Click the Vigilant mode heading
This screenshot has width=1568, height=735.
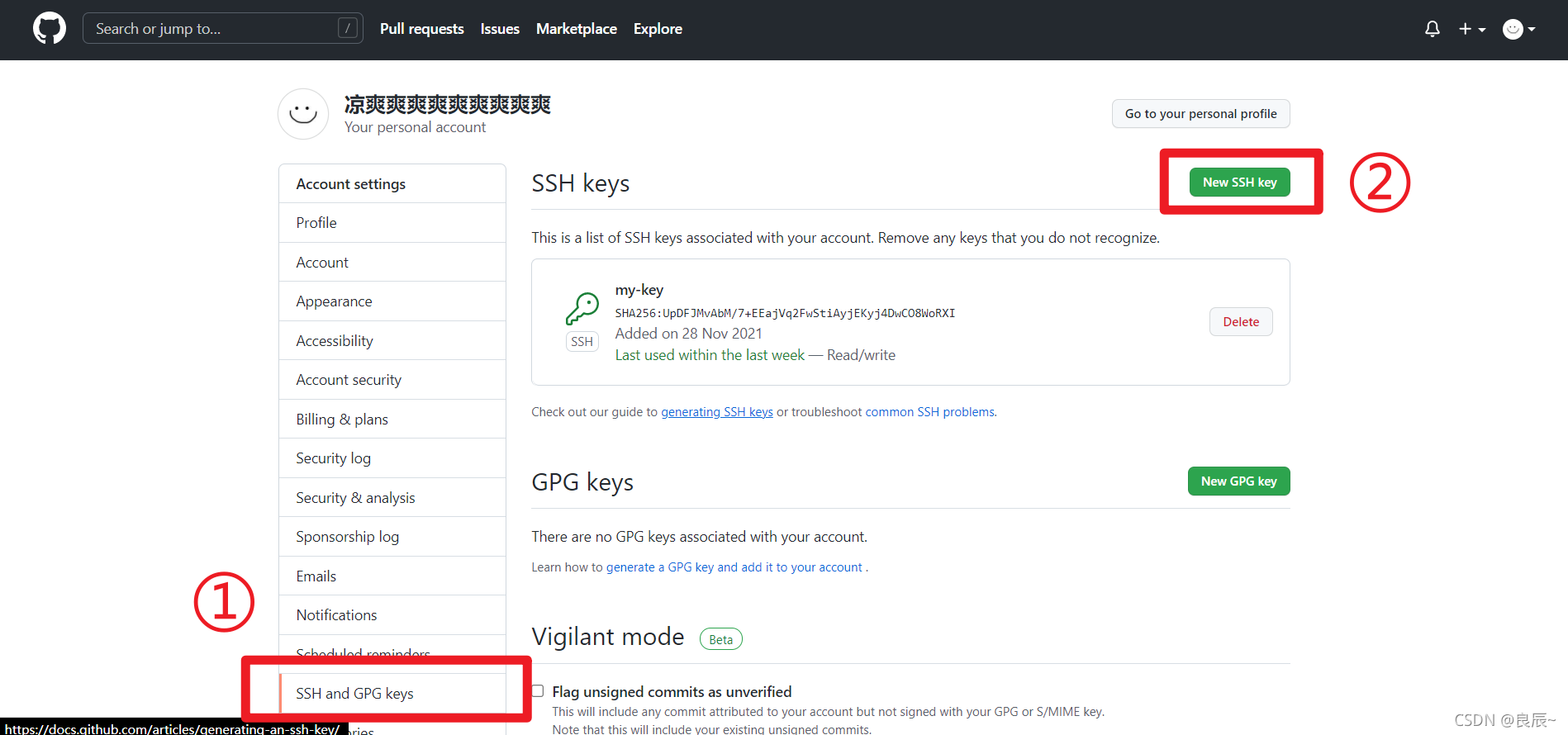click(x=608, y=637)
